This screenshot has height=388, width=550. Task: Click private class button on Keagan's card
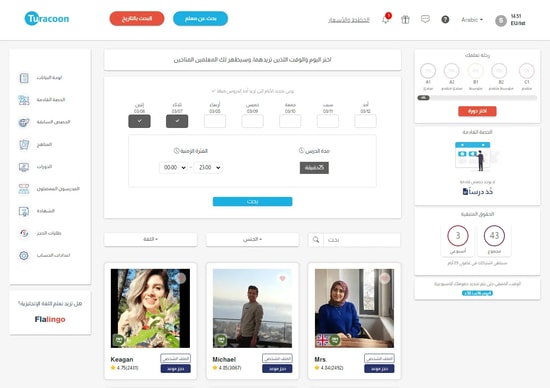coord(176,358)
